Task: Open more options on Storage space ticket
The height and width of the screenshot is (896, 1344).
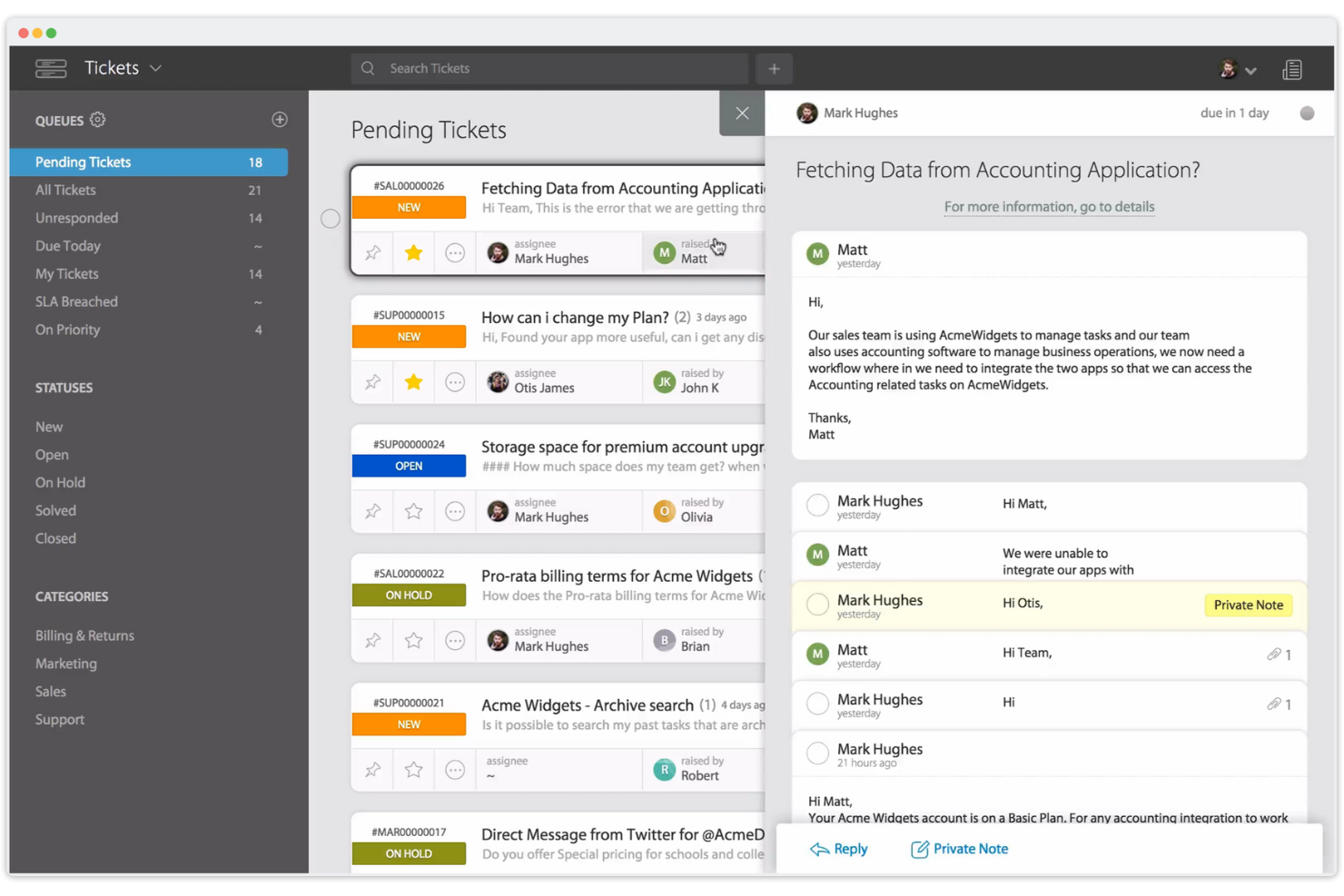Action: 455,512
